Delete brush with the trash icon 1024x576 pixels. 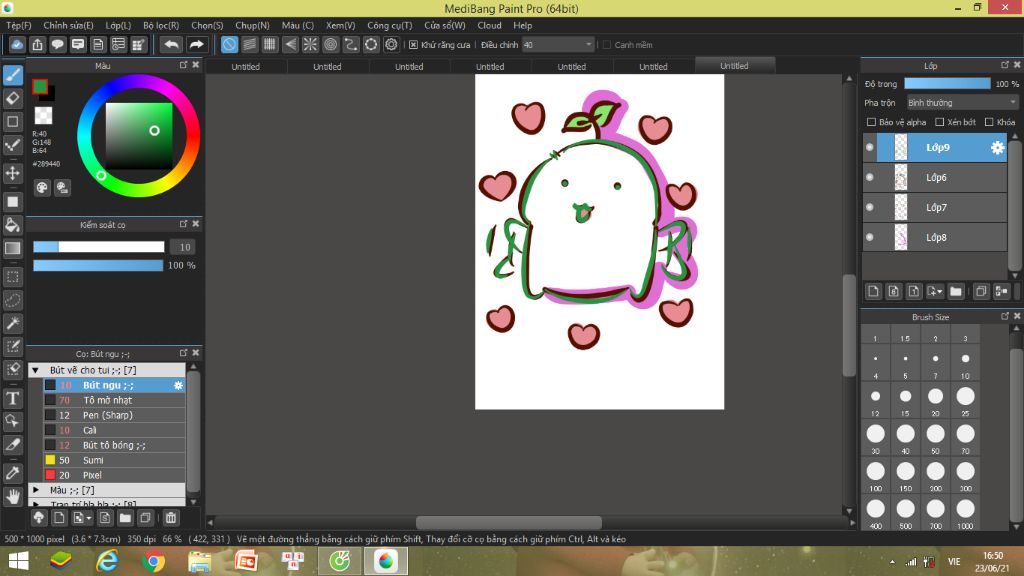[x=170, y=518]
